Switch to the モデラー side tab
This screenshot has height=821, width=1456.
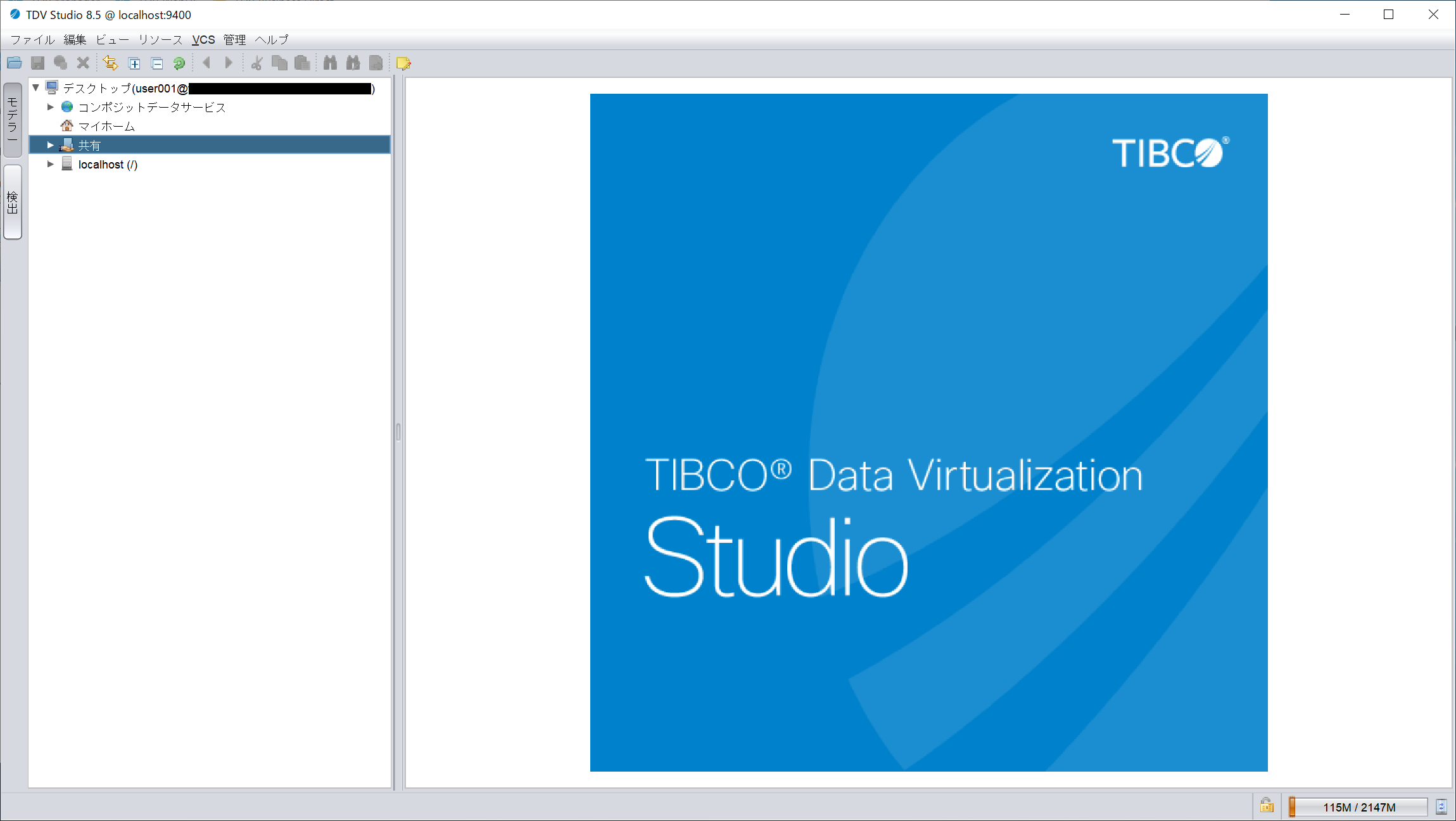click(13, 120)
